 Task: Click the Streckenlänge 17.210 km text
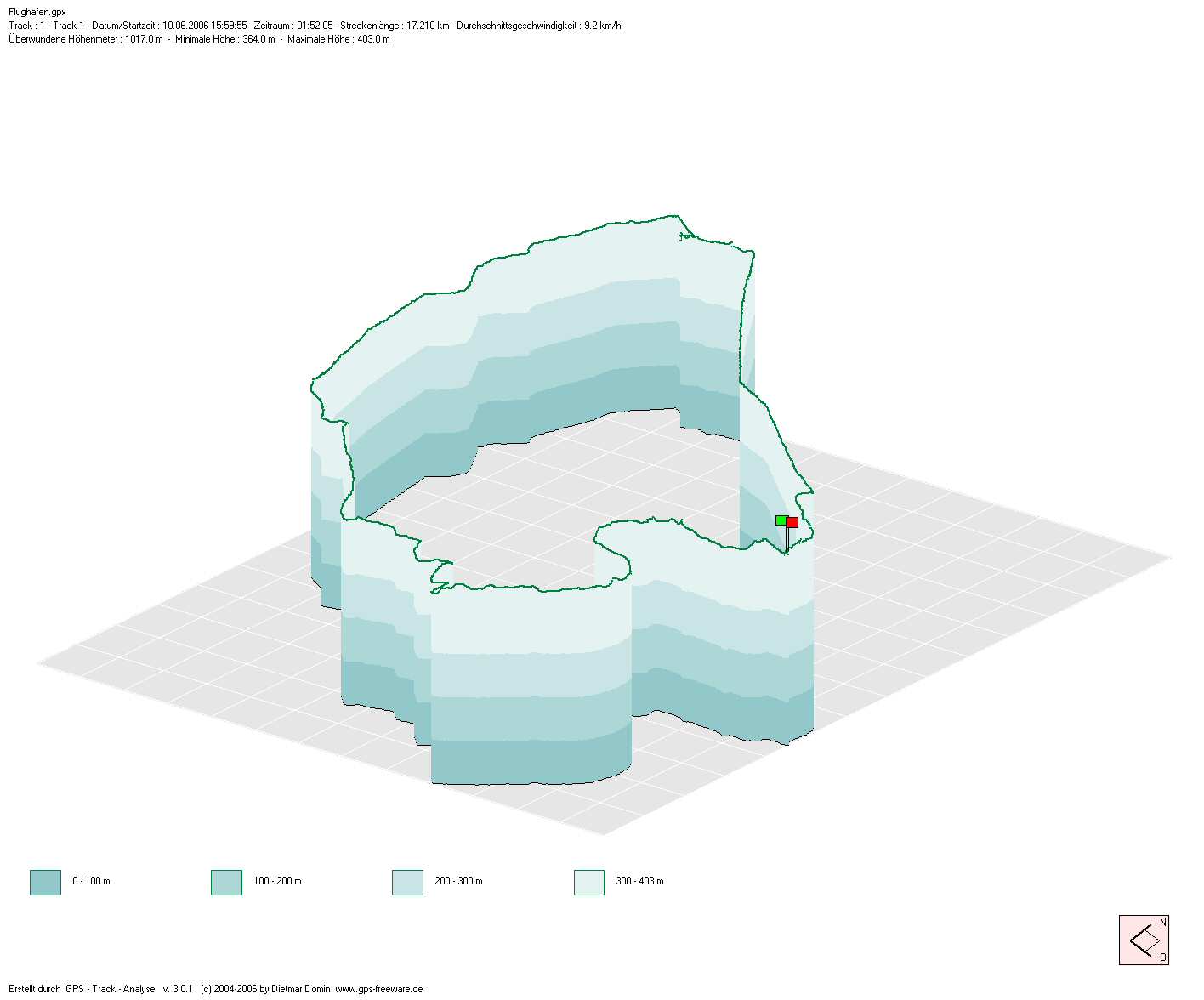pos(395,26)
